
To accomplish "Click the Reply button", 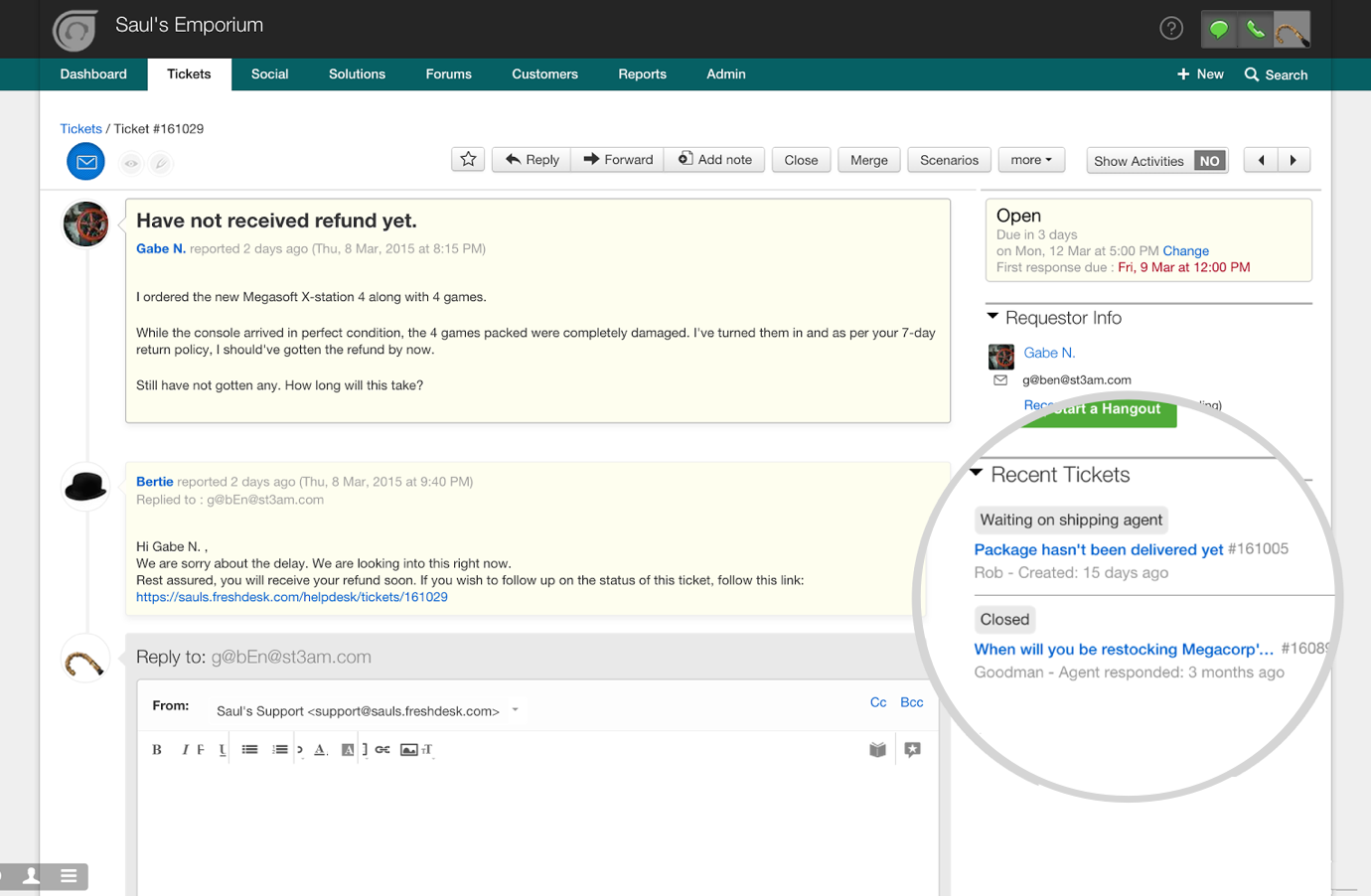I will (532, 160).
